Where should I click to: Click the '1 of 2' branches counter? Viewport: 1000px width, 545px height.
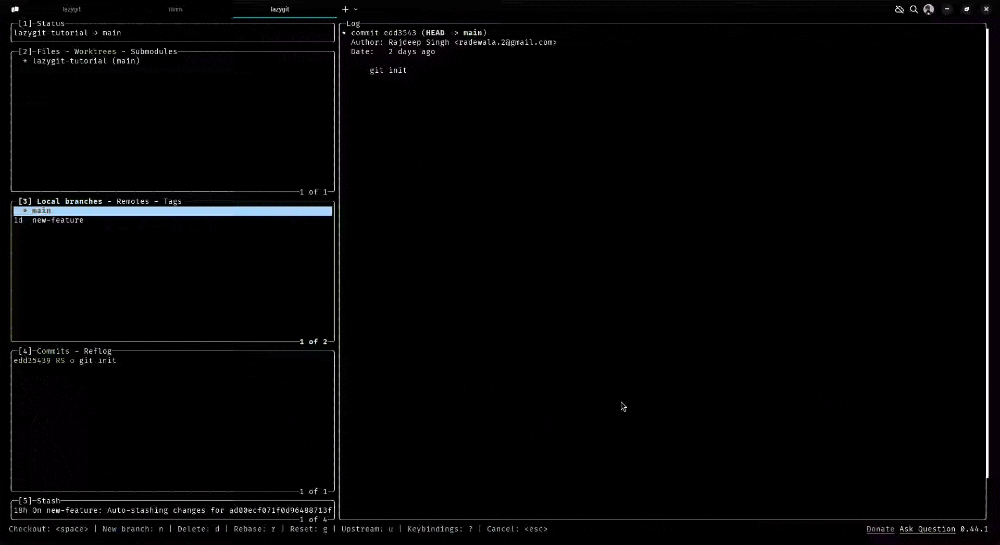[x=313, y=342]
